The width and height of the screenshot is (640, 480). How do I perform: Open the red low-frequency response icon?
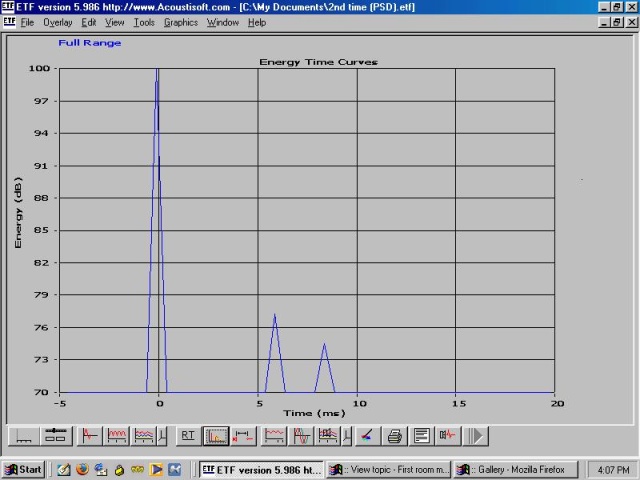pos(274,436)
